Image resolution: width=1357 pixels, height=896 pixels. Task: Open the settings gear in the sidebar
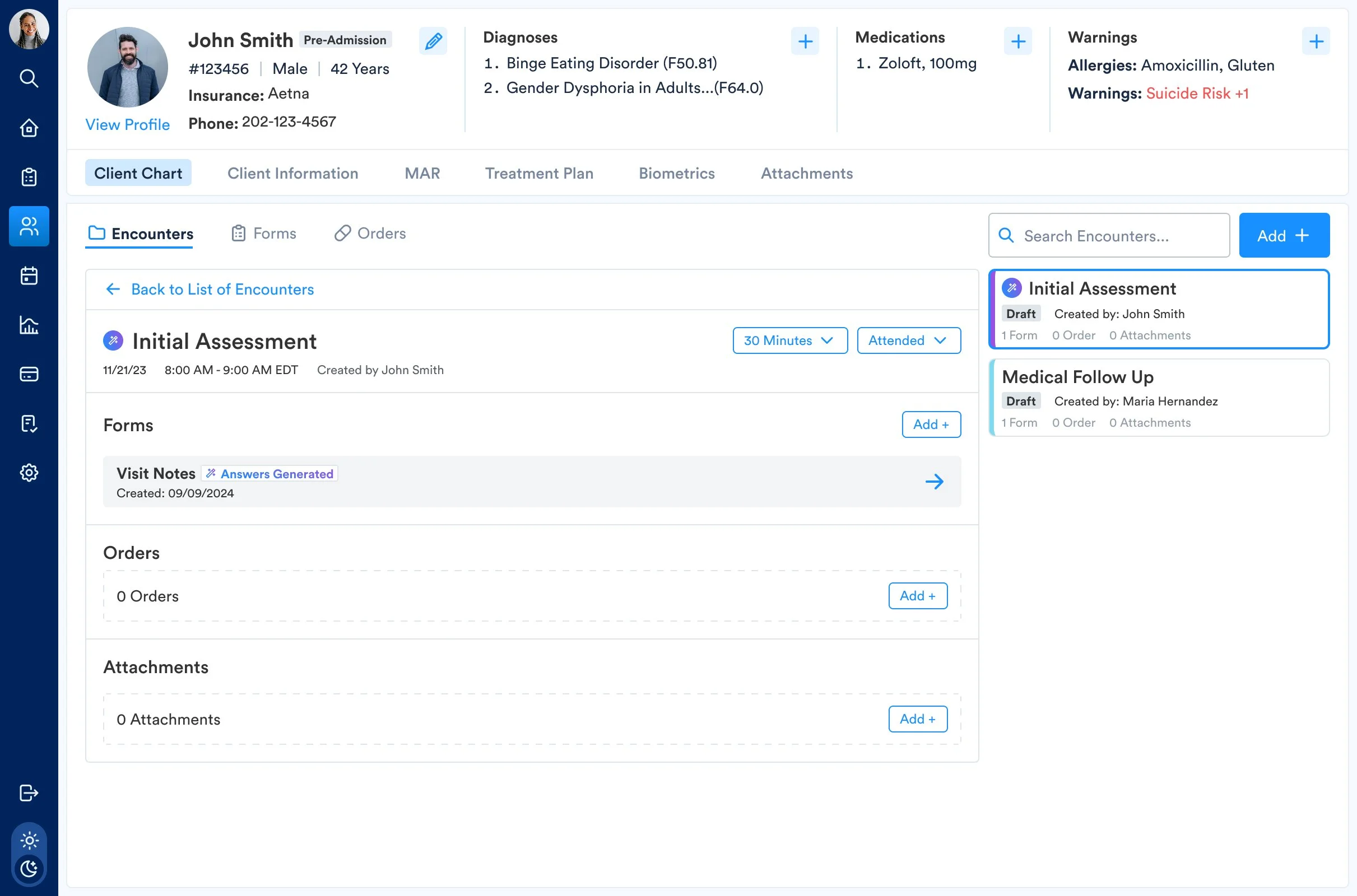29,473
